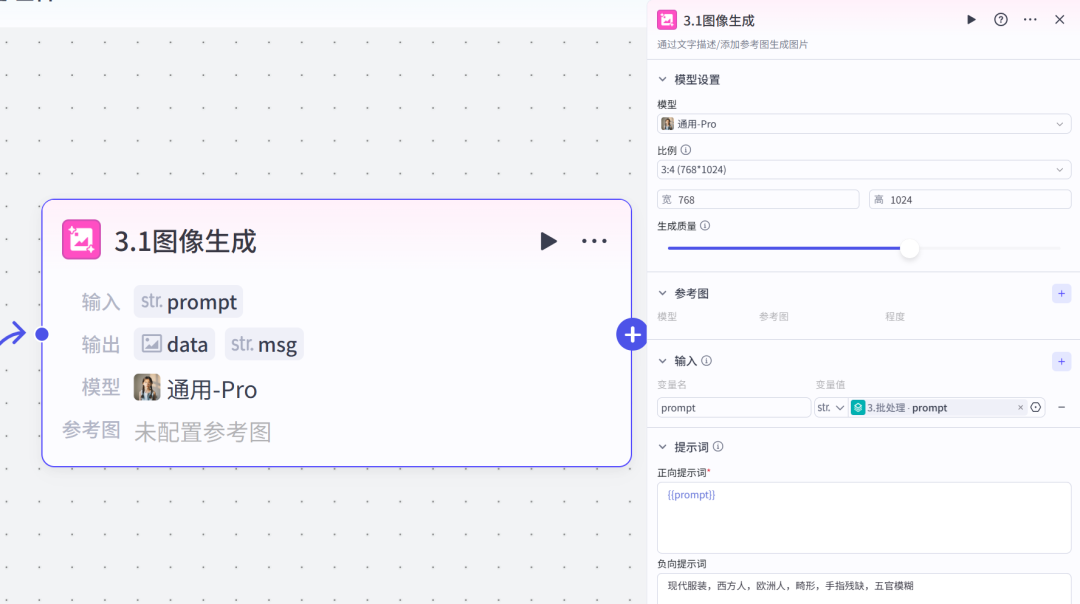Collapse the 参考图 section
Image resolution: width=1080 pixels, height=604 pixels.
[x=663, y=293]
